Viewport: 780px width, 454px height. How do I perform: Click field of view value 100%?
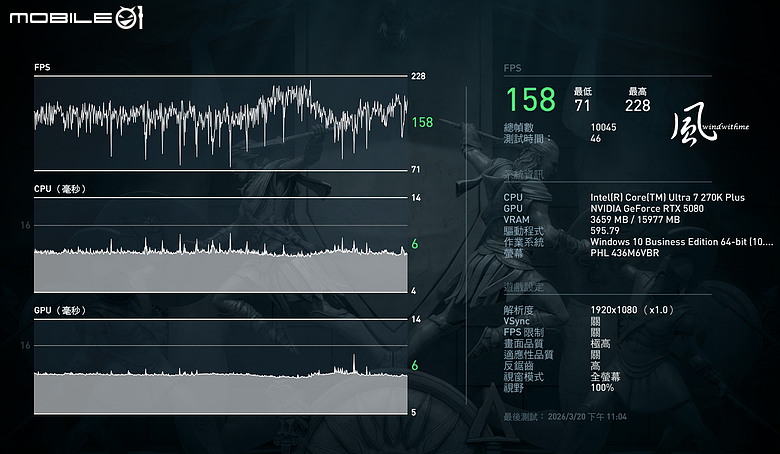click(x=602, y=388)
